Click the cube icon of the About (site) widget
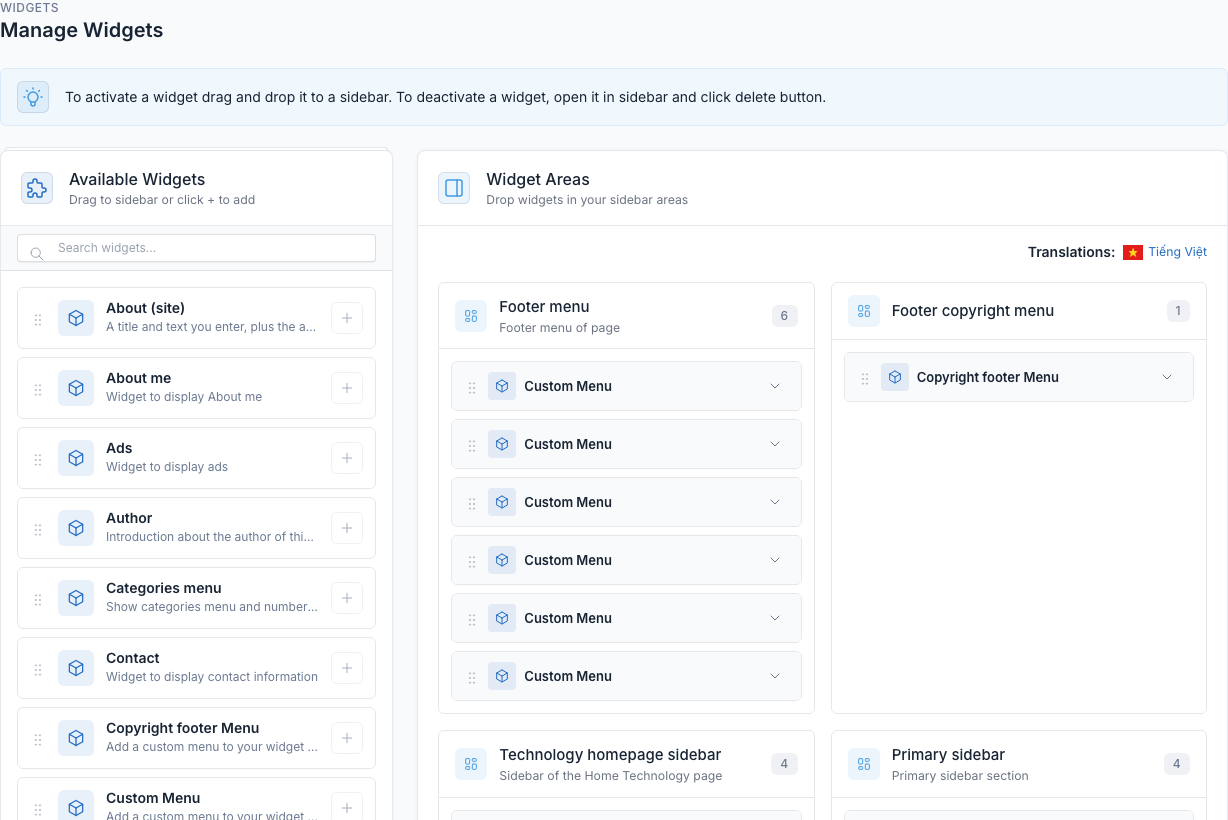This screenshot has height=820, width=1228. coord(76,318)
